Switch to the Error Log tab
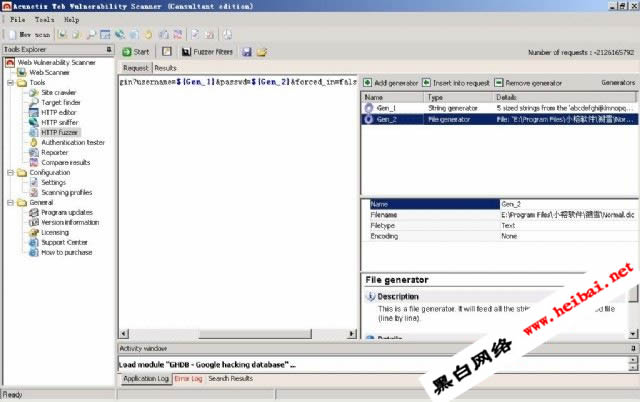Image resolution: width=640 pixels, height=402 pixels. pyautogui.click(x=188, y=379)
